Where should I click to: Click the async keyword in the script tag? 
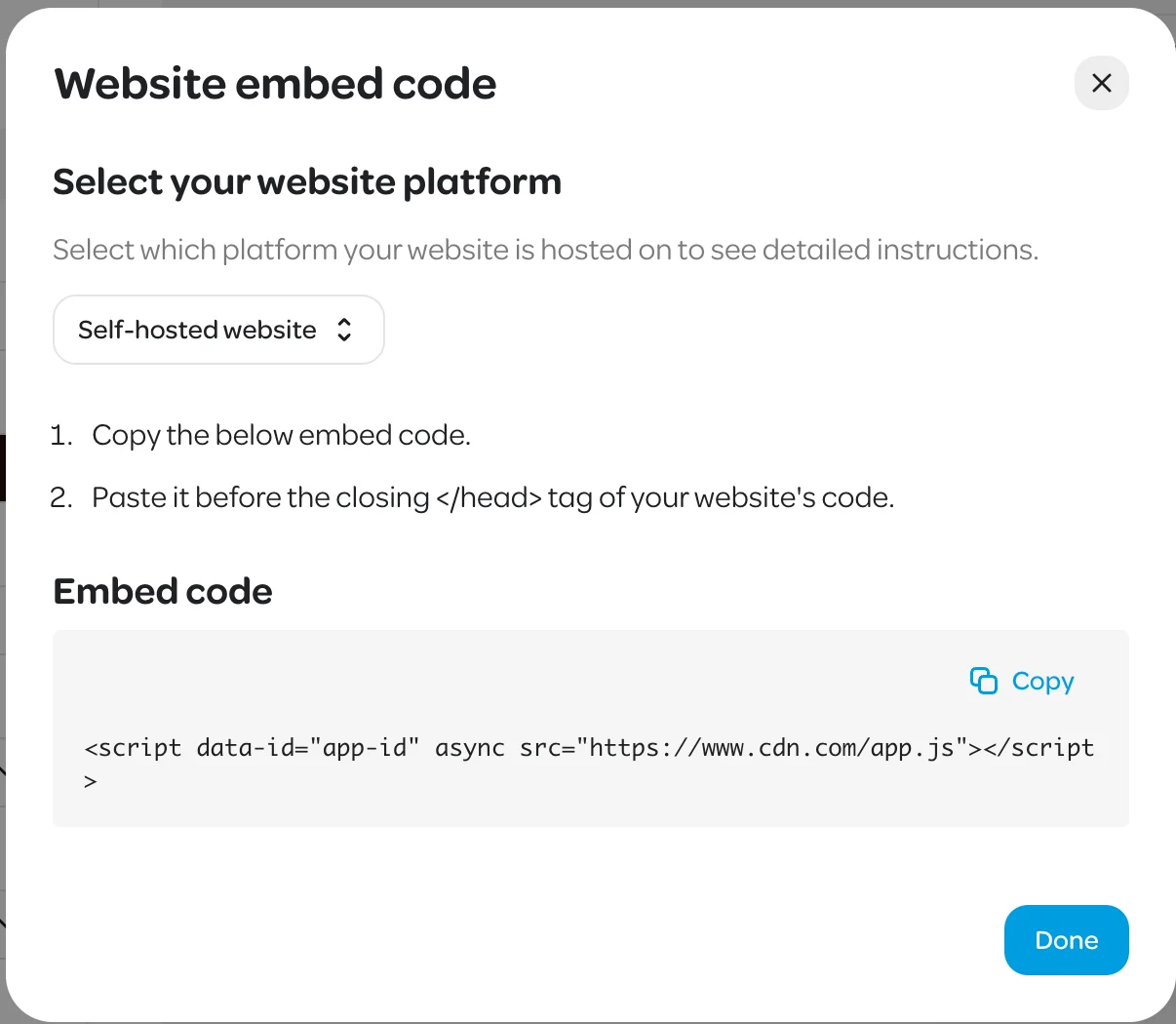469,748
